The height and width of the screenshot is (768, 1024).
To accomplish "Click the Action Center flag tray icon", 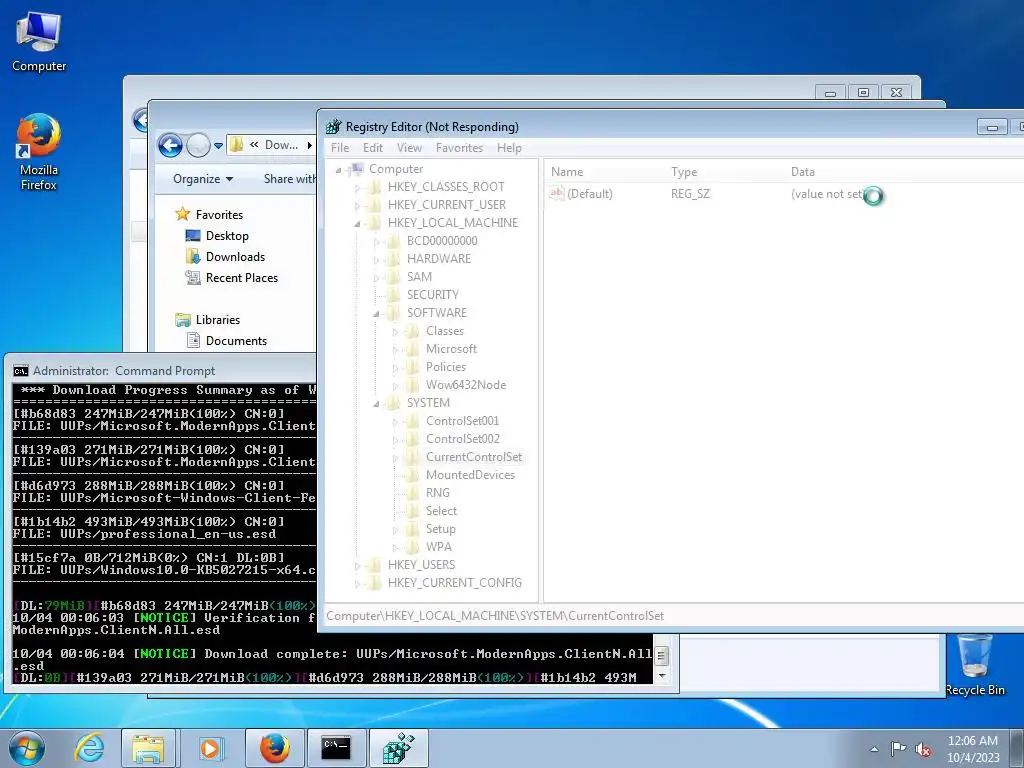I will point(899,748).
